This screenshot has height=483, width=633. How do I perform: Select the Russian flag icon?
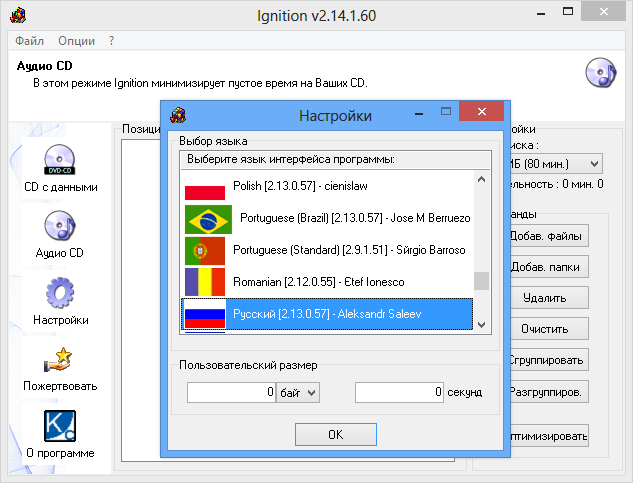pyautogui.click(x=205, y=314)
